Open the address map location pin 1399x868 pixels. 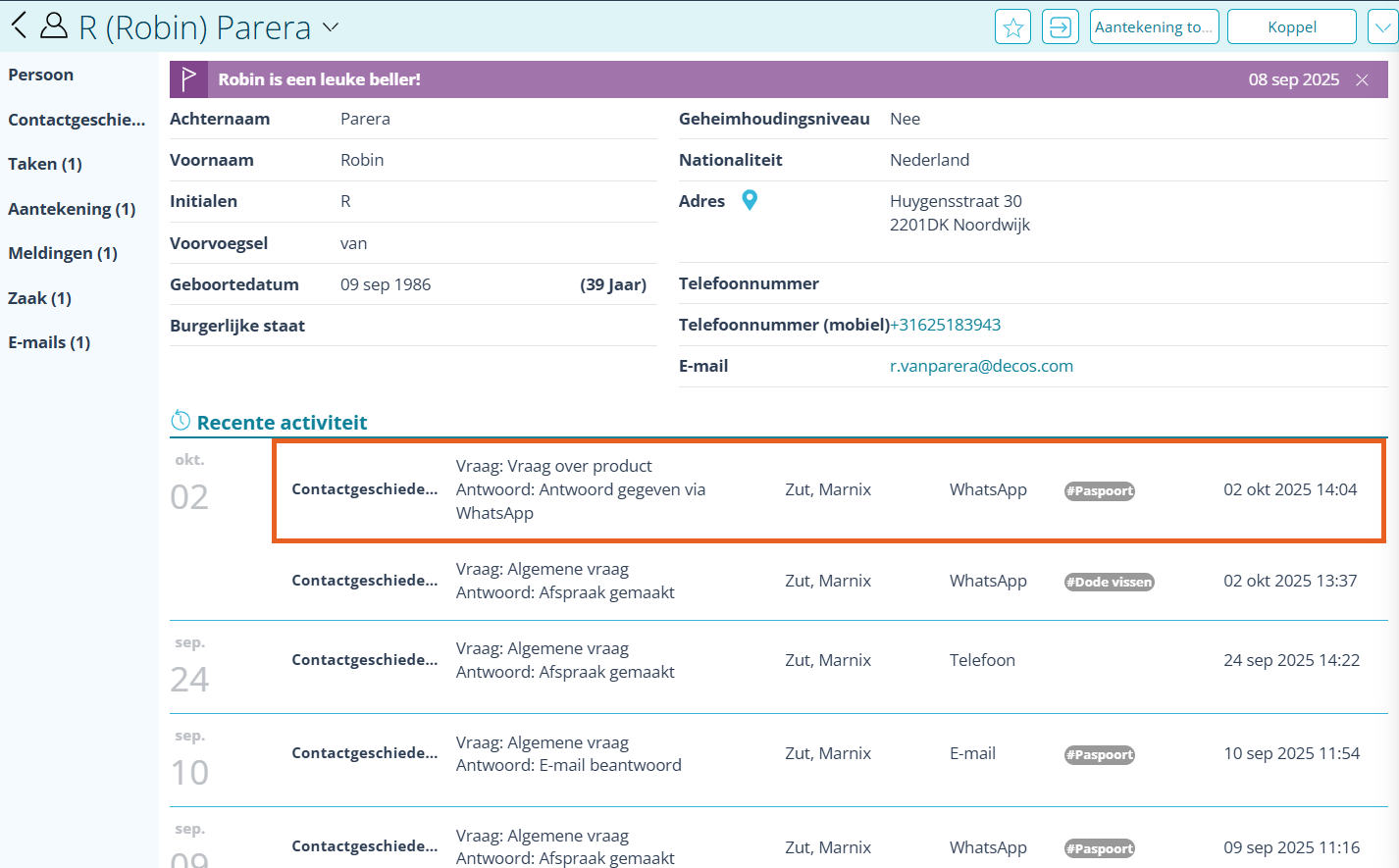pyautogui.click(x=750, y=200)
